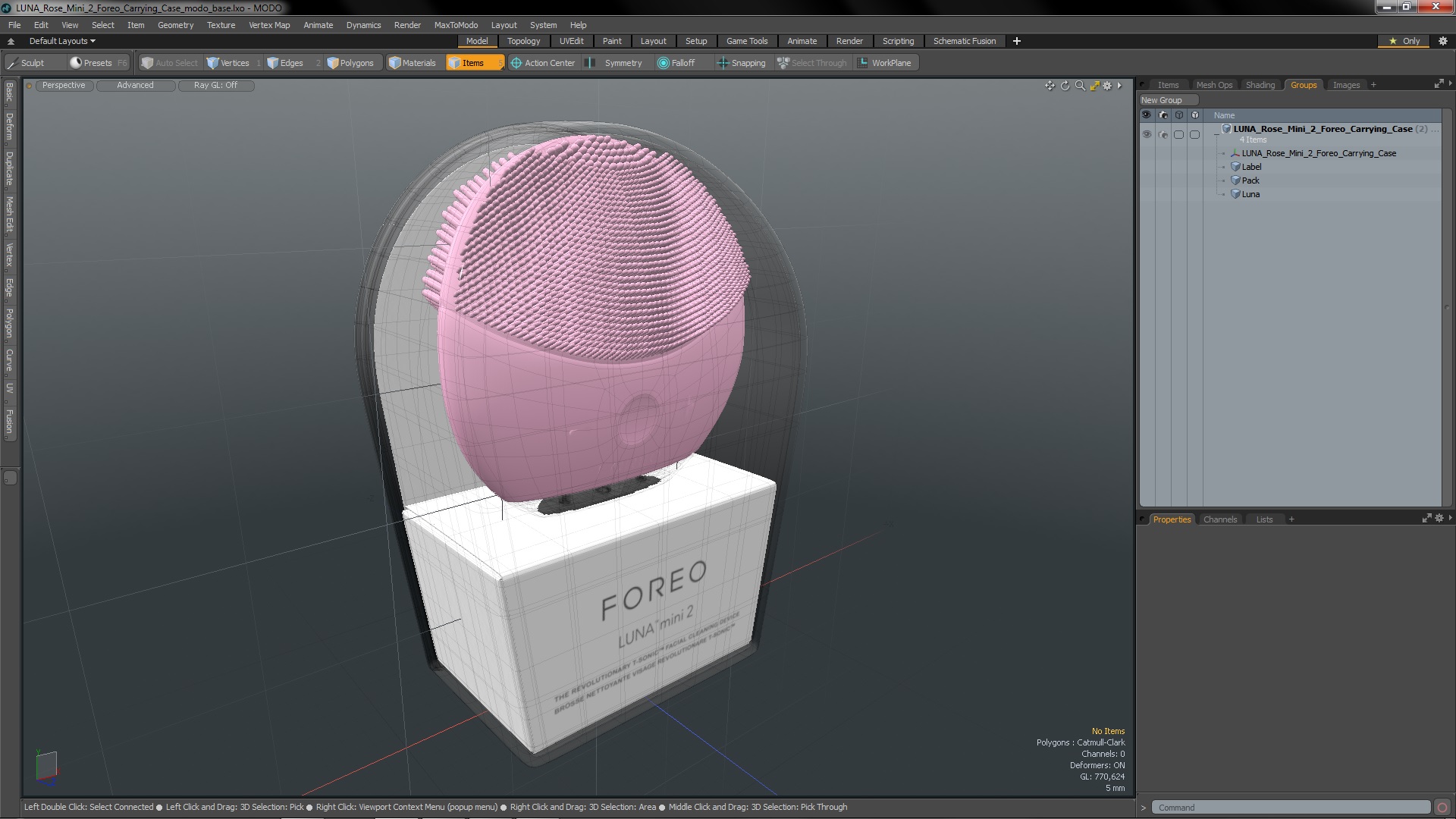Open the Geometry menu
1456x819 pixels.
tap(175, 25)
